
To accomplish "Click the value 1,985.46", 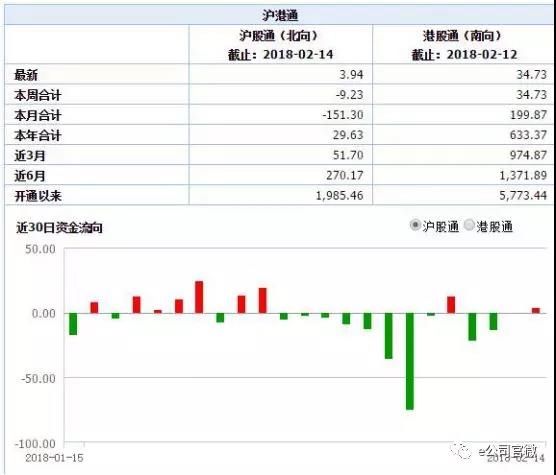I will (339, 196).
